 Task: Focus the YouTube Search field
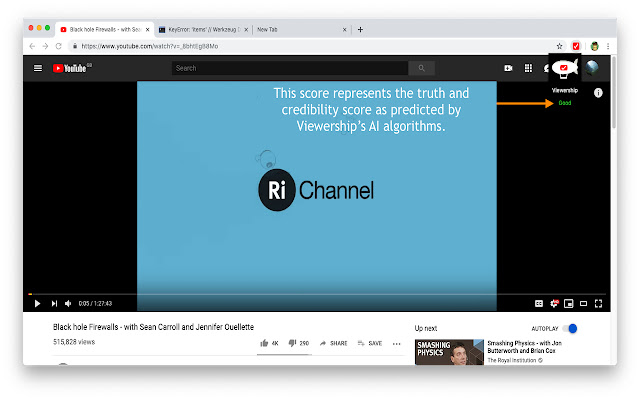tap(290, 68)
